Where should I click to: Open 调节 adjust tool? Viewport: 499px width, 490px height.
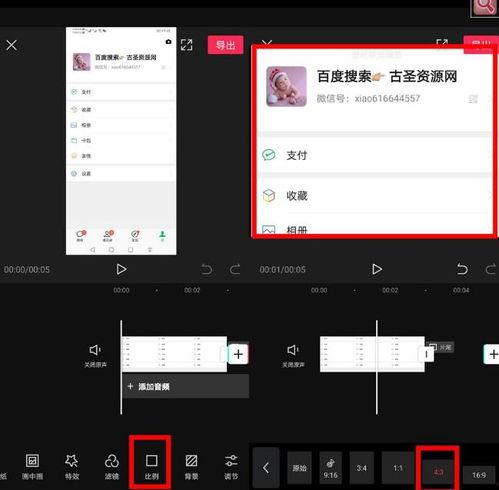231,467
